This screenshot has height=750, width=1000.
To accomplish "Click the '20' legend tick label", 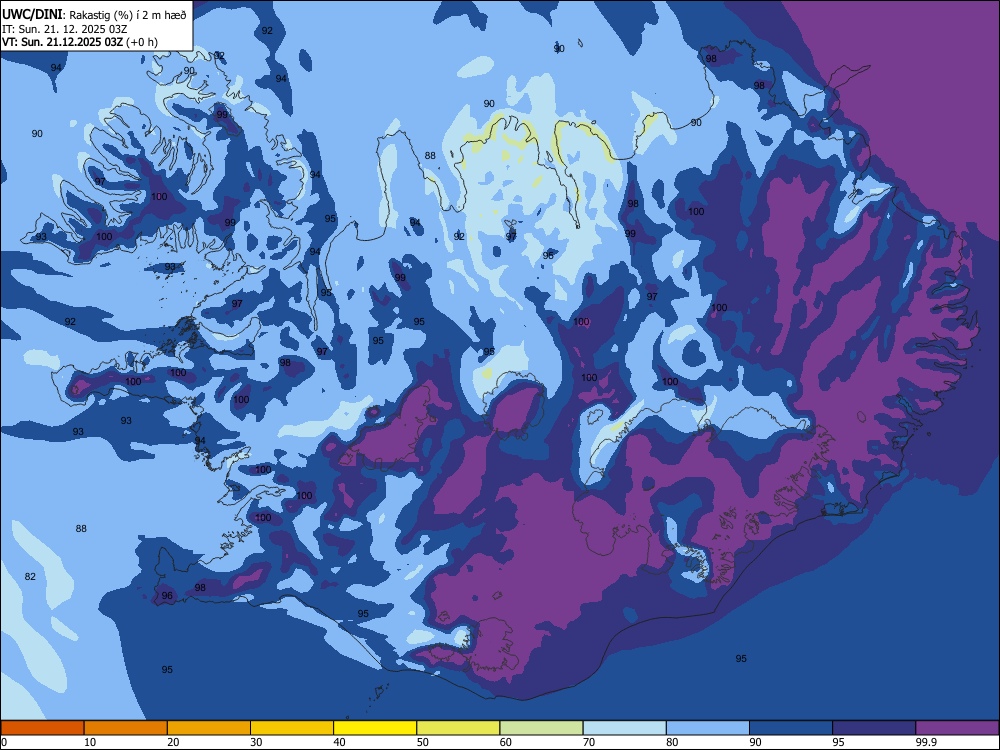I will pyautogui.click(x=173, y=742).
